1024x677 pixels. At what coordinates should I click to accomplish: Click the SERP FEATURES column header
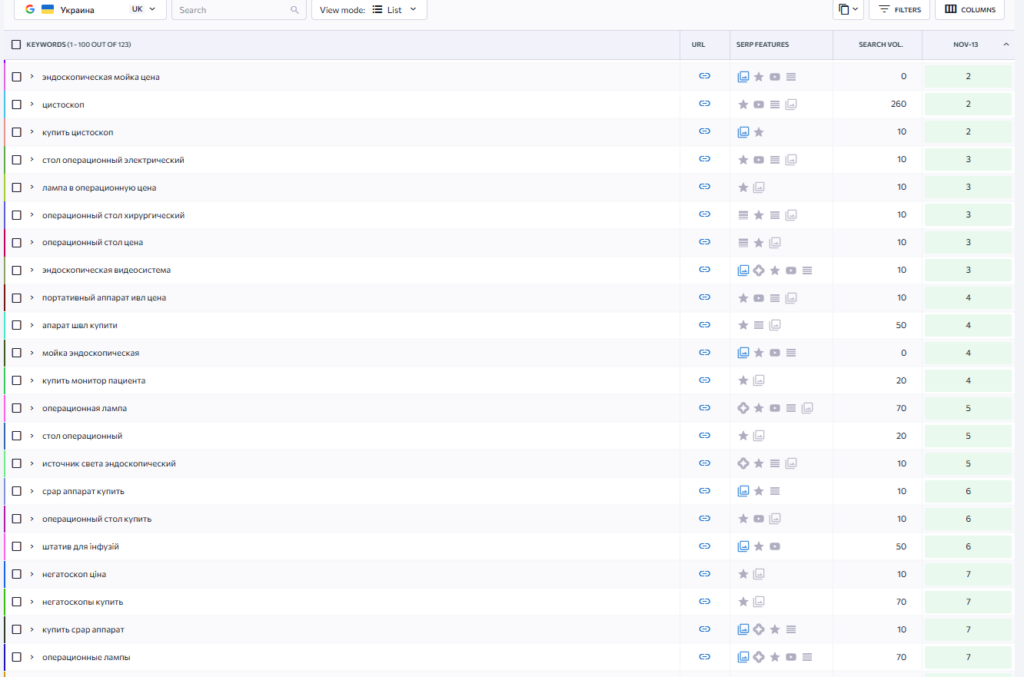click(x=762, y=44)
